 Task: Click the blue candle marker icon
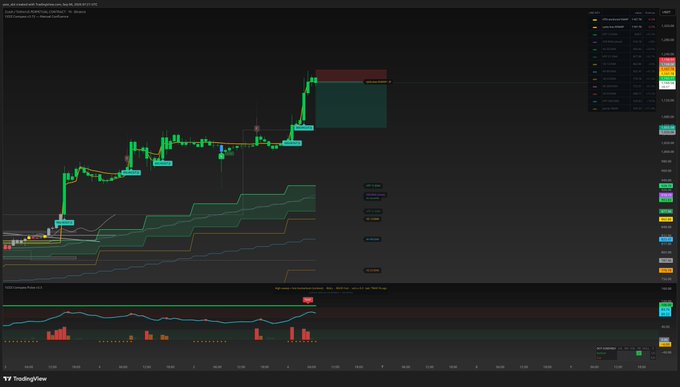point(221,148)
